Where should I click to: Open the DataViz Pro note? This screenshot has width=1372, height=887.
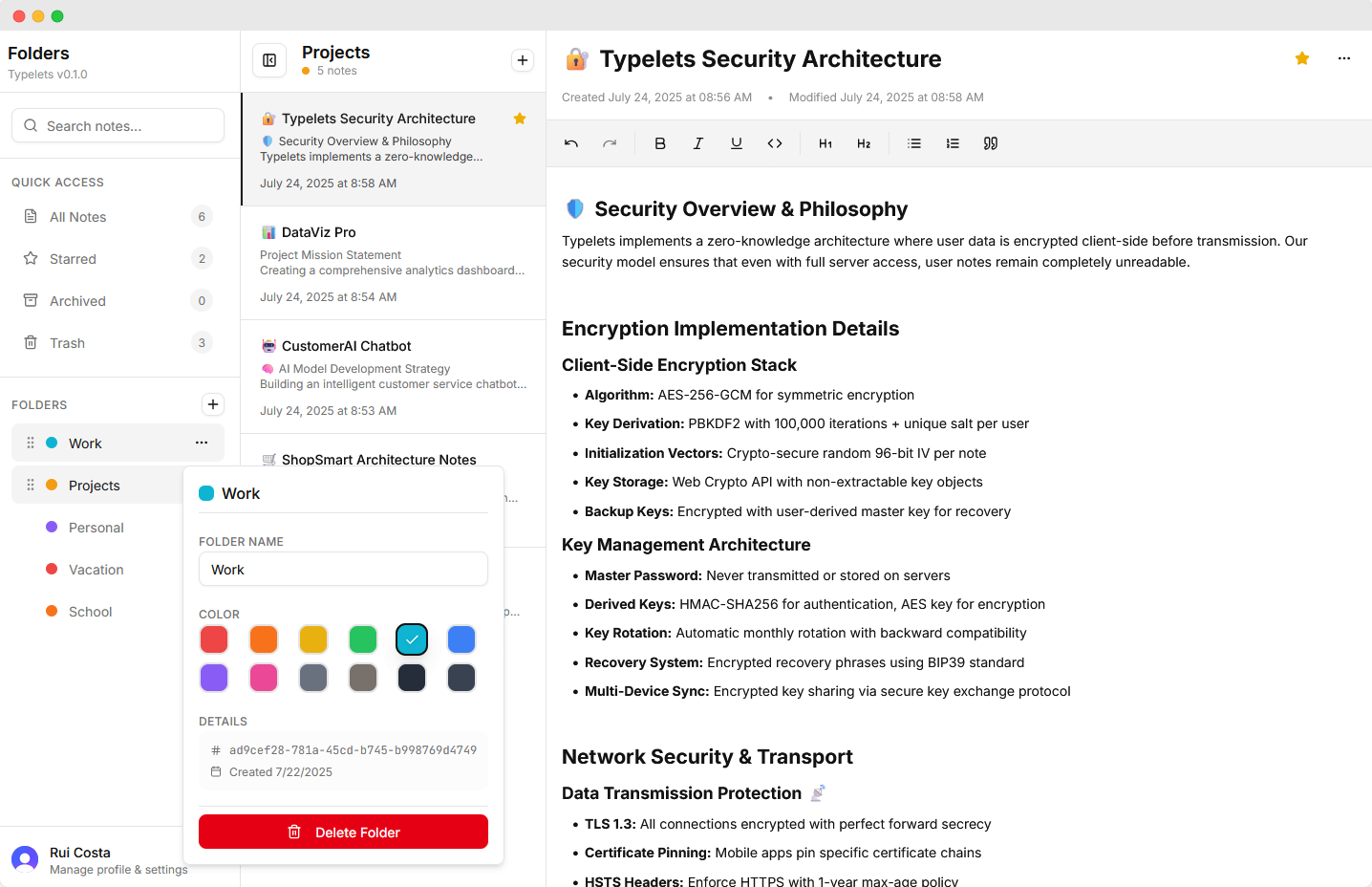(394, 263)
